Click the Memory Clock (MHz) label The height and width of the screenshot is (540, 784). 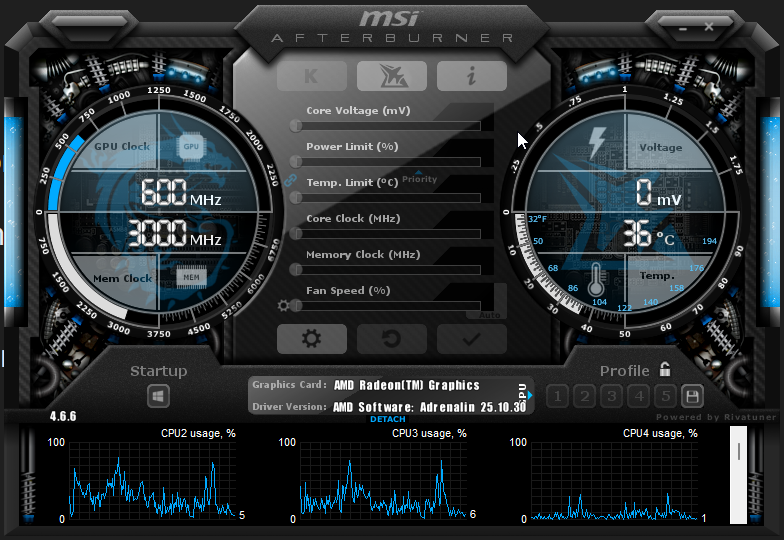[x=363, y=254]
